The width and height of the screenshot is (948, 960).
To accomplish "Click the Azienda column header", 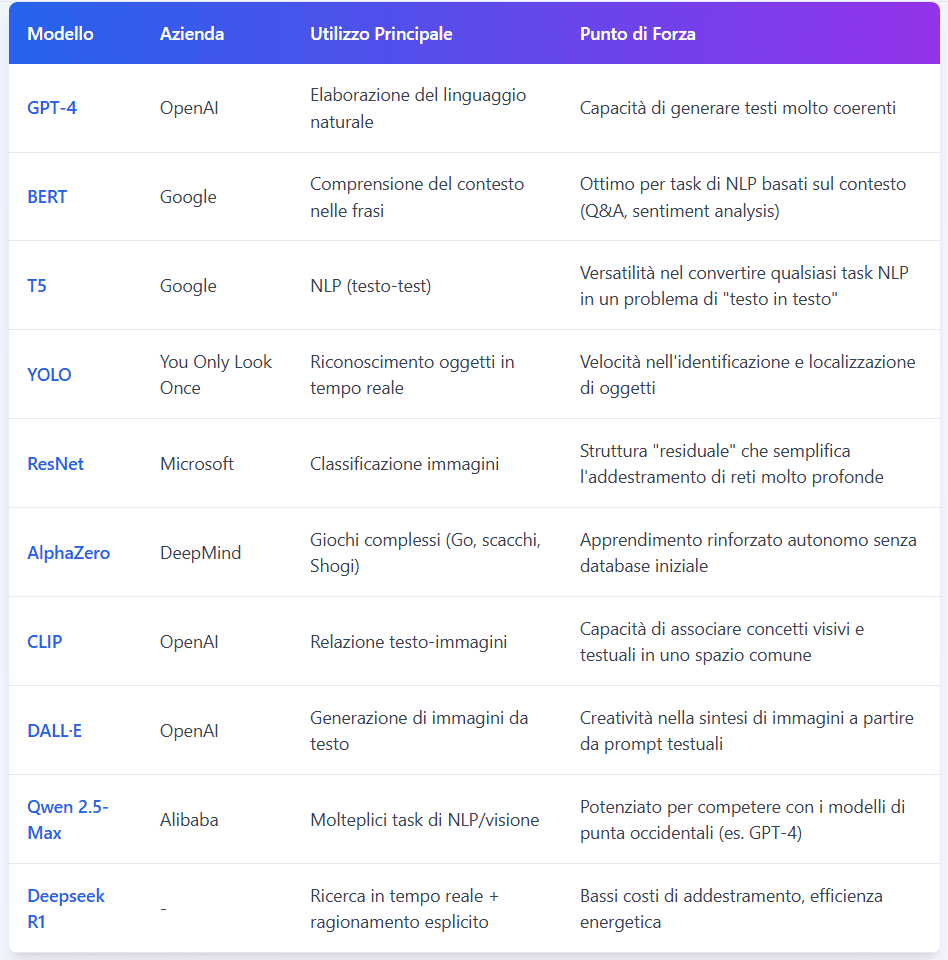I will [192, 34].
